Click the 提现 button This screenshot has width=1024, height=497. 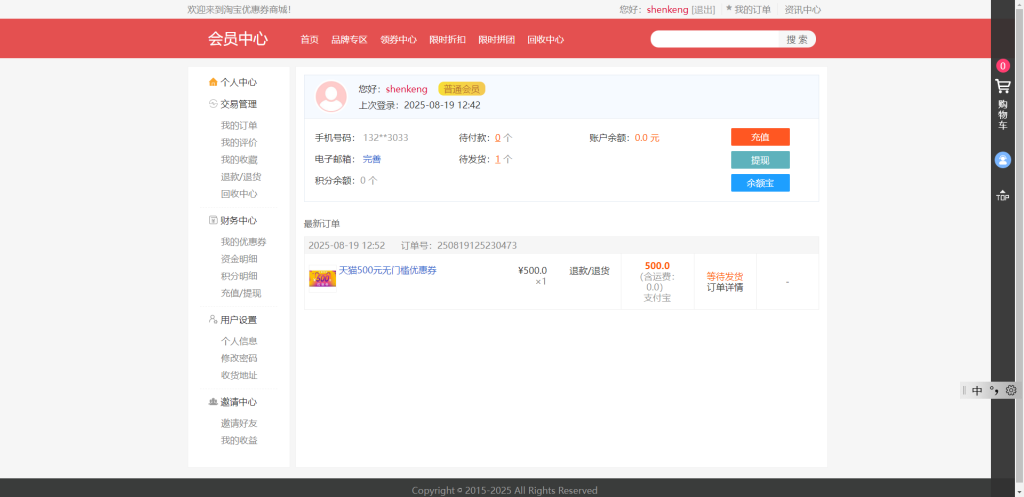(x=760, y=160)
